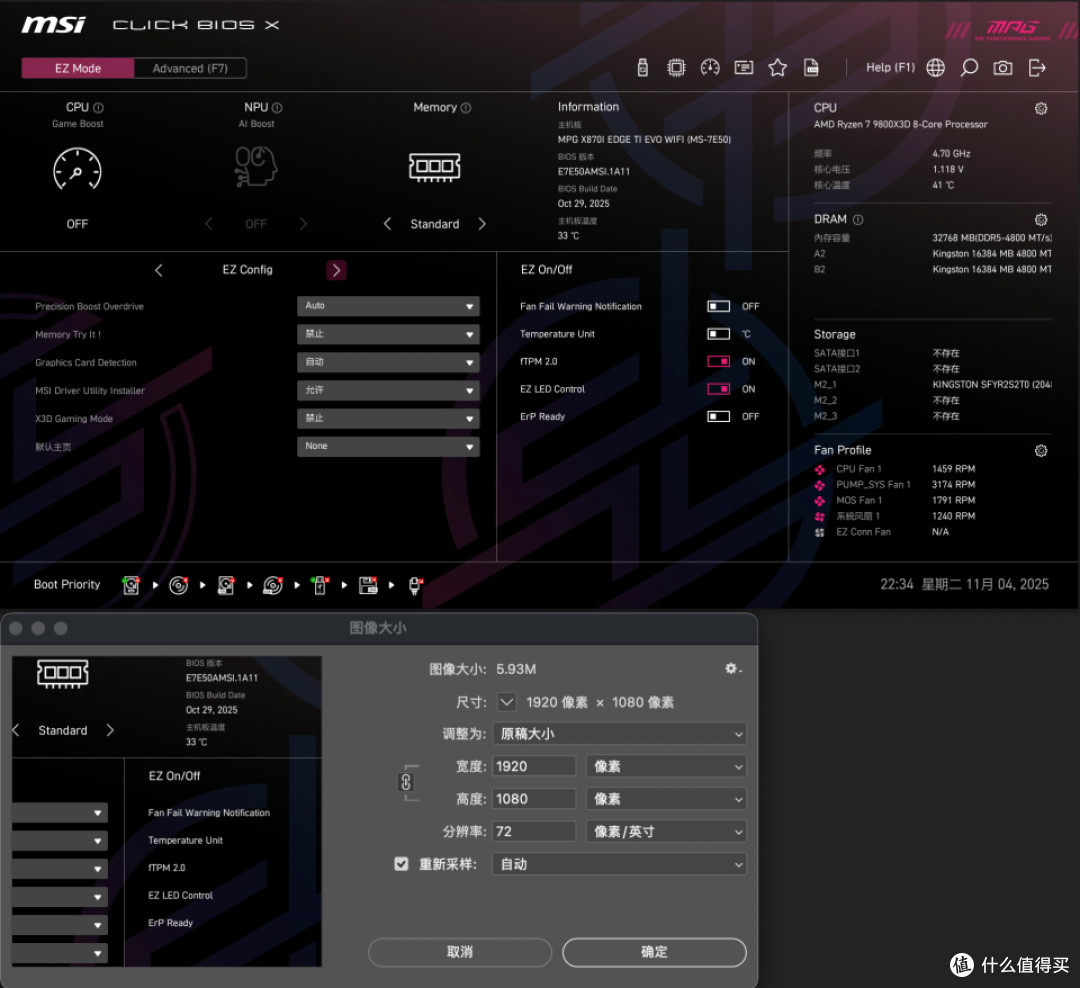
Task: Click the language globe icon
Action: tap(935, 68)
